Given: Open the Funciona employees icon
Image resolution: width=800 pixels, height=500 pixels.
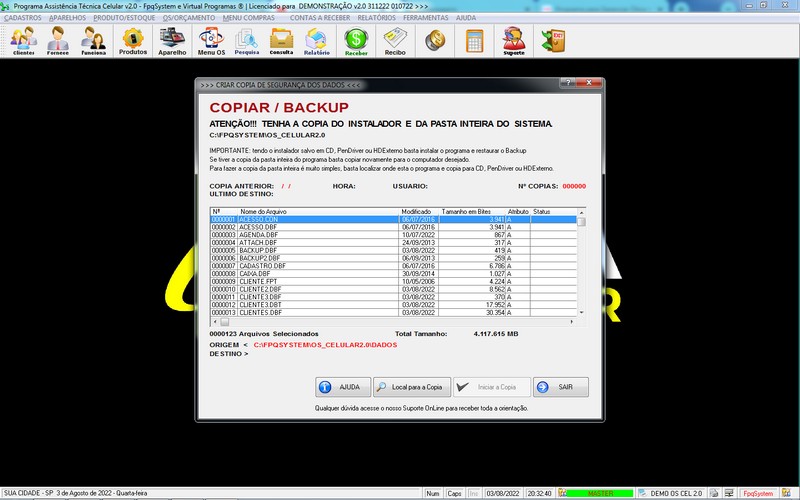Looking at the screenshot, I should tap(93, 41).
